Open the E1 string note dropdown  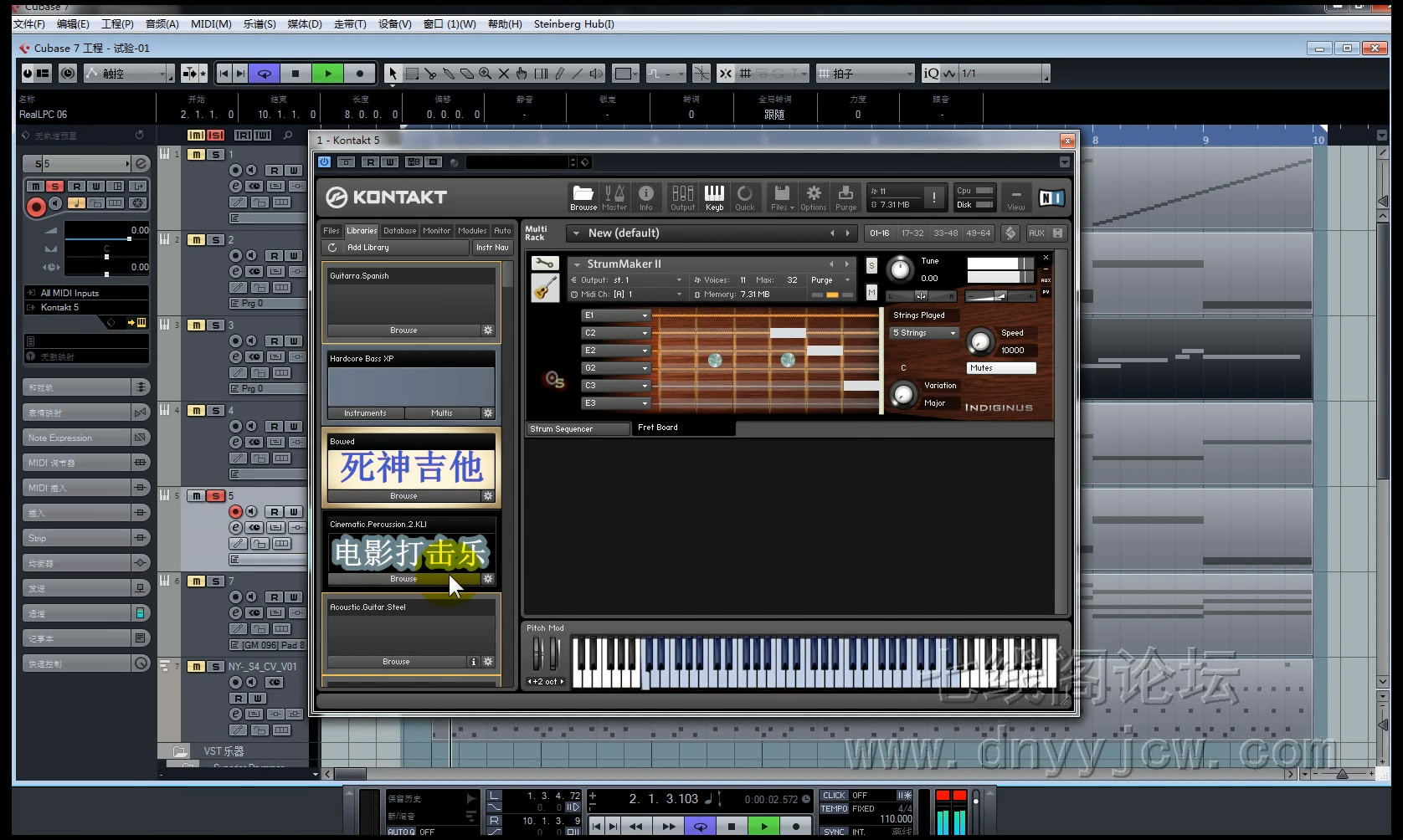616,315
